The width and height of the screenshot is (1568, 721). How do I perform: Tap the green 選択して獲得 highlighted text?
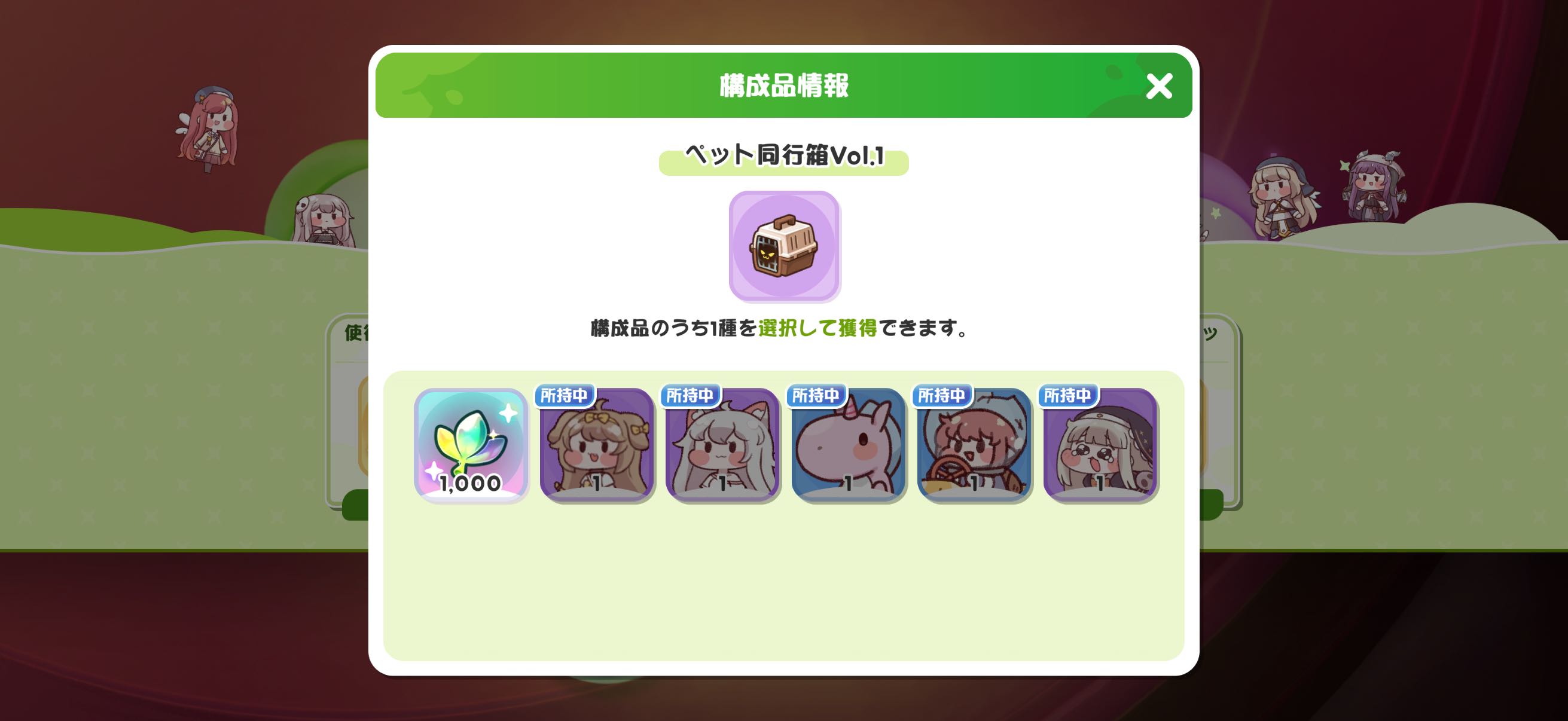coord(817,329)
